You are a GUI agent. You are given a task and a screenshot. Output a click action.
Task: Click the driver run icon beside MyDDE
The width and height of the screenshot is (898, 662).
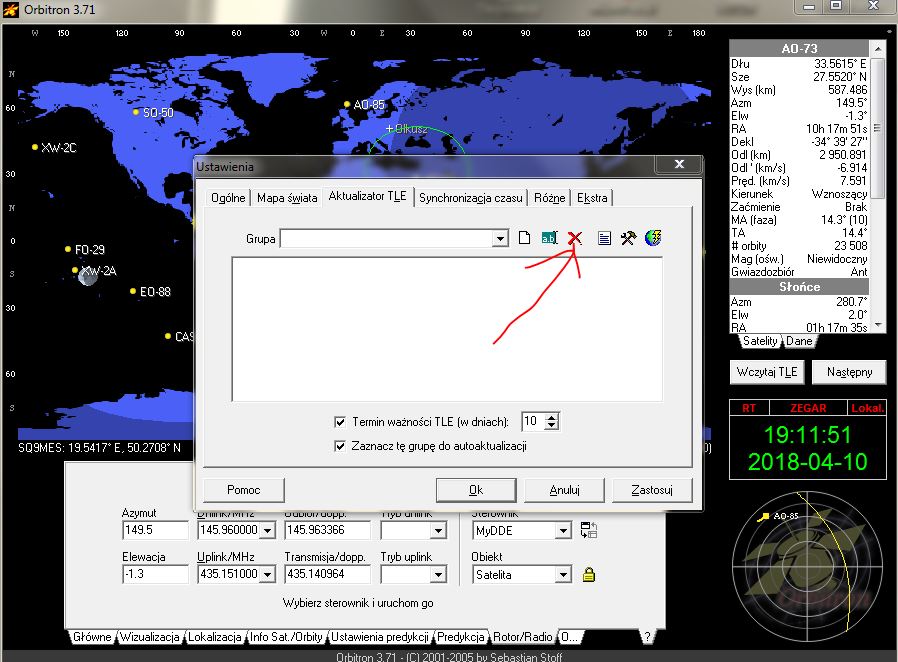pos(589,530)
